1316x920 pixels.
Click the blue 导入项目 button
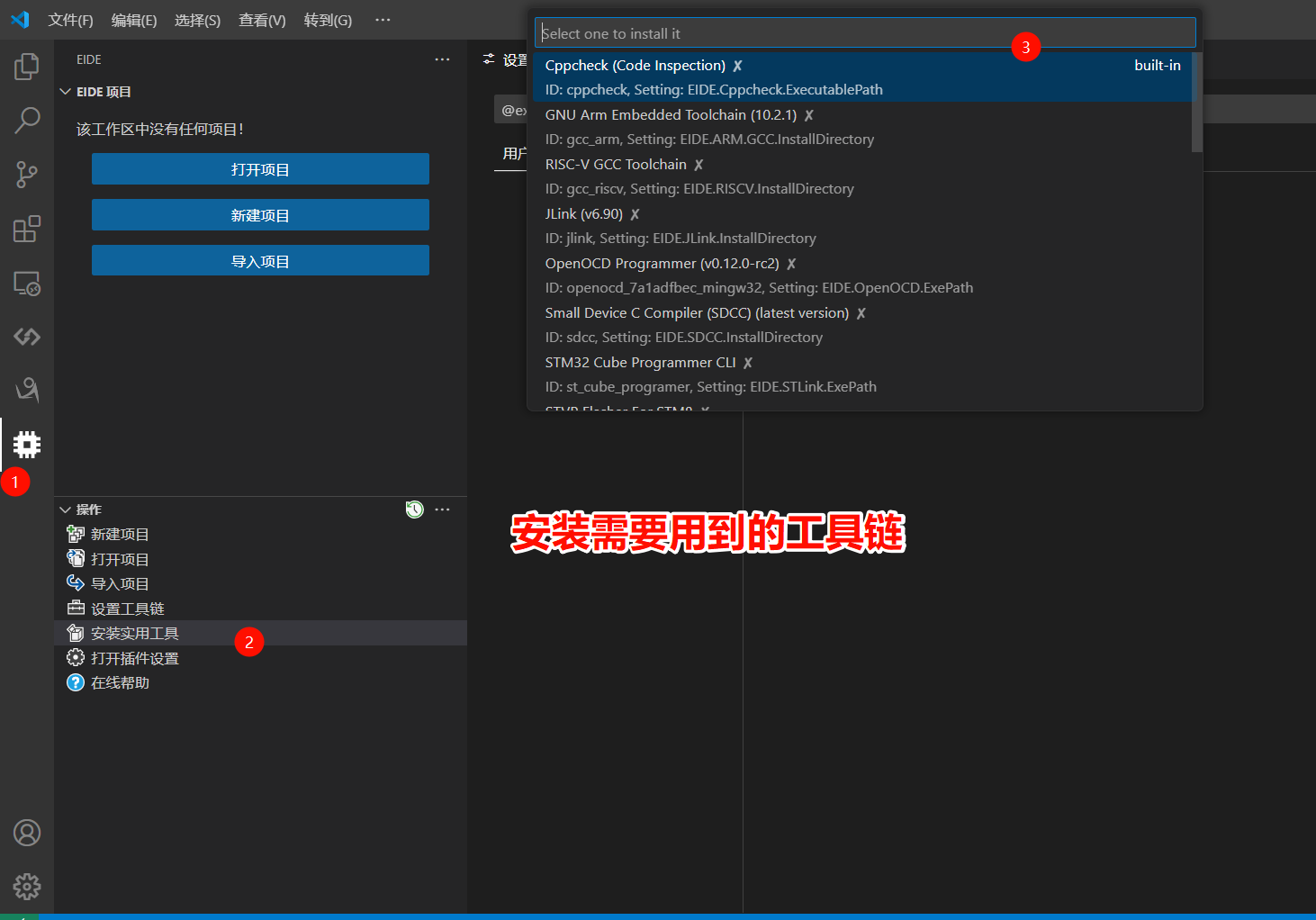[x=260, y=261]
